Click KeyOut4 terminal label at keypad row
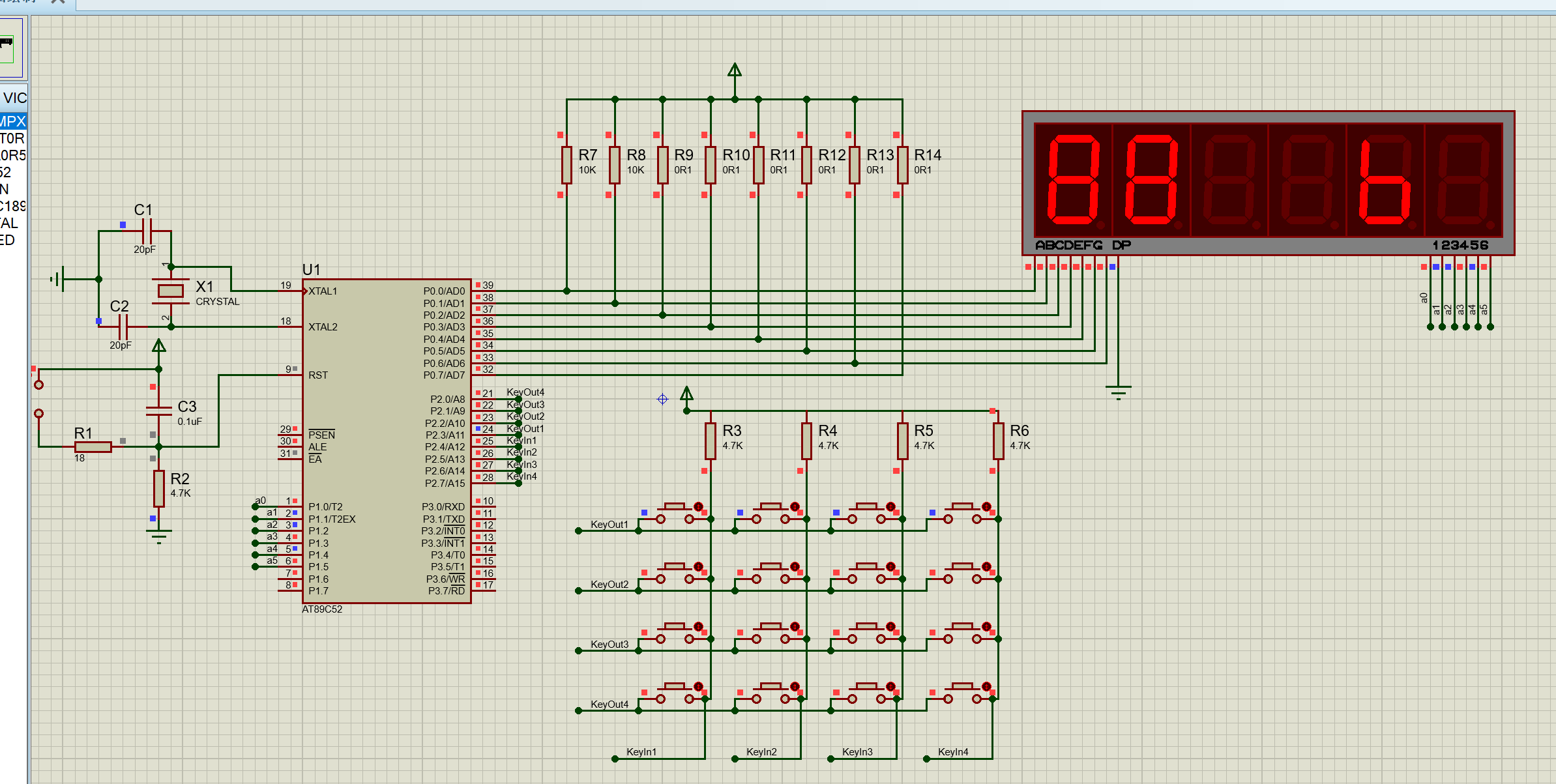This screenshot has width=1556, height=784. pos(609,704)
